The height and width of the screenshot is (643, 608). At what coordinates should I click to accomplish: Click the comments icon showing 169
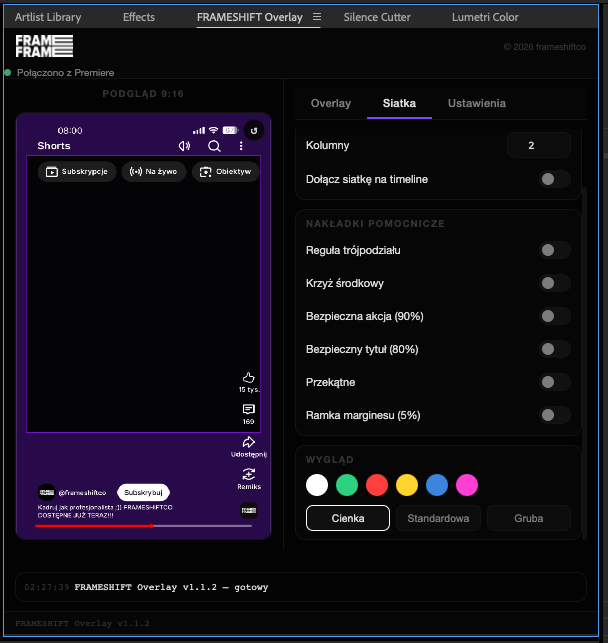[x=248, y=409]
